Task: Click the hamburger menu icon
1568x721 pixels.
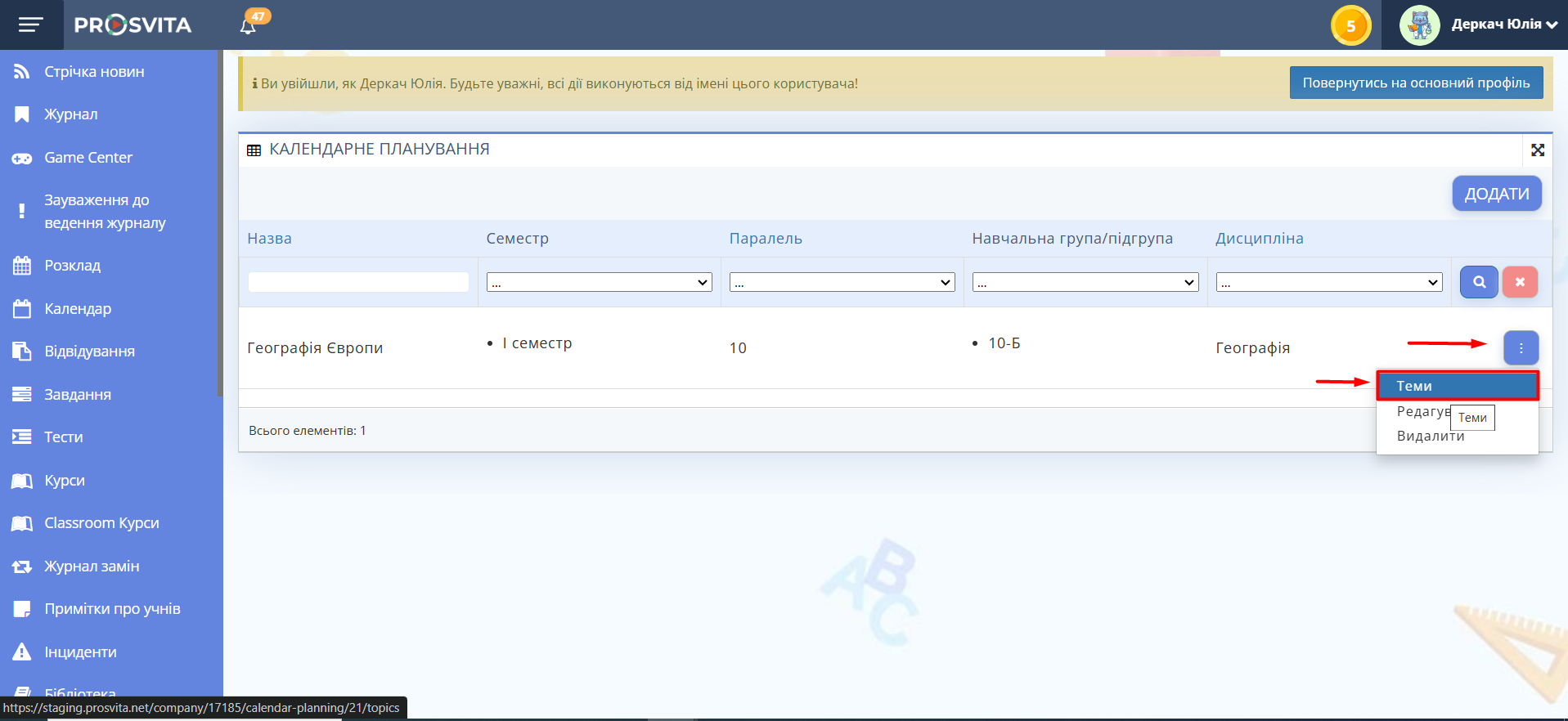Action: coord(30,25)
